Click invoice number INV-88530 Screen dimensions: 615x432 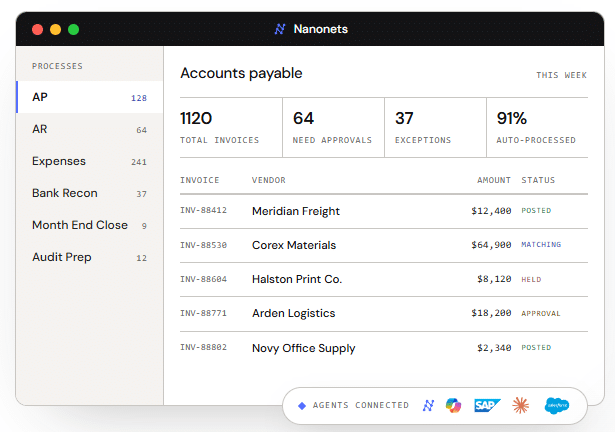(x=203, y=245)
